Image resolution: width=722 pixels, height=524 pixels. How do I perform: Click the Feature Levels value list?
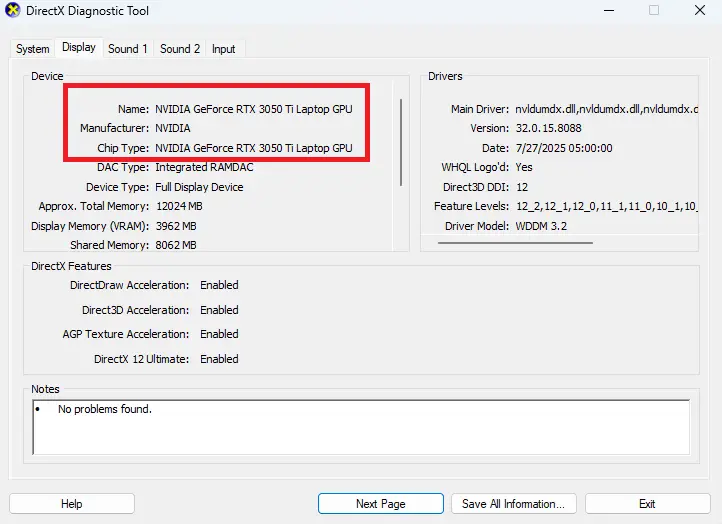click(x=607, y=206)
